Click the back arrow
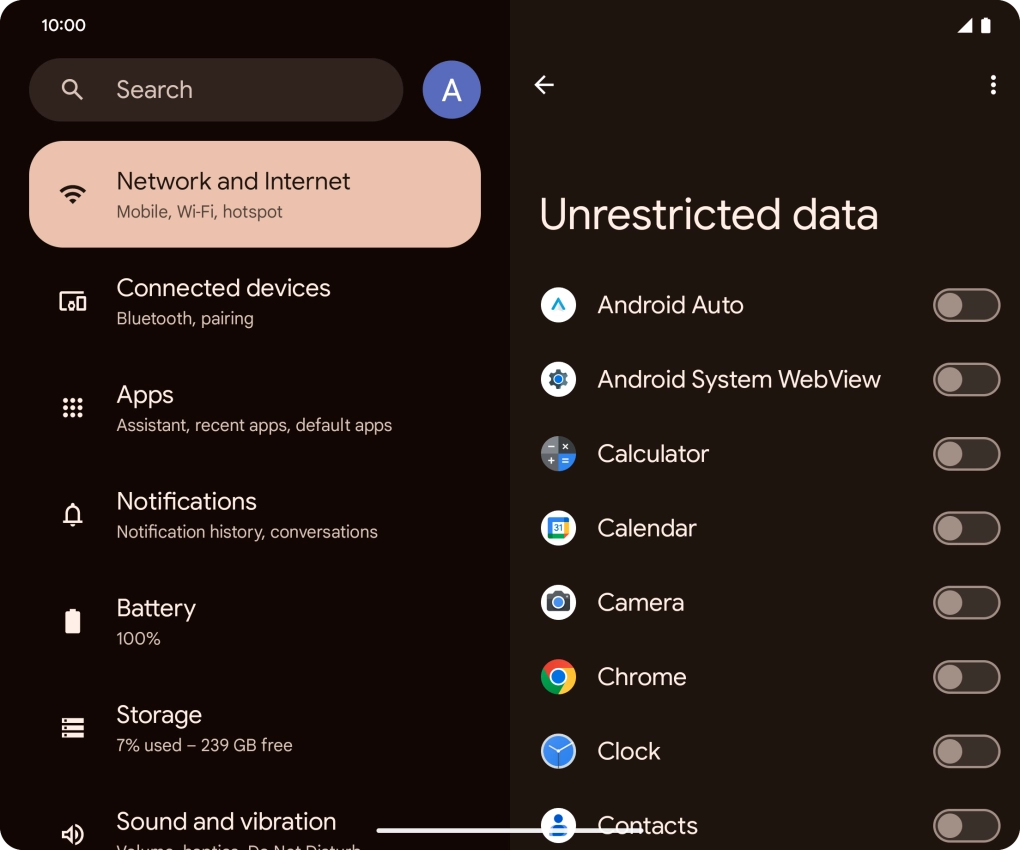The height and width of the screenshot is (850, 1020). coord(544,85)
